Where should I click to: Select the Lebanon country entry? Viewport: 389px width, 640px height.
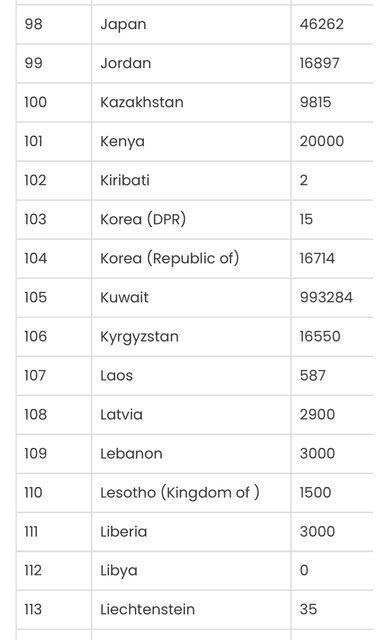pos(131,453)
